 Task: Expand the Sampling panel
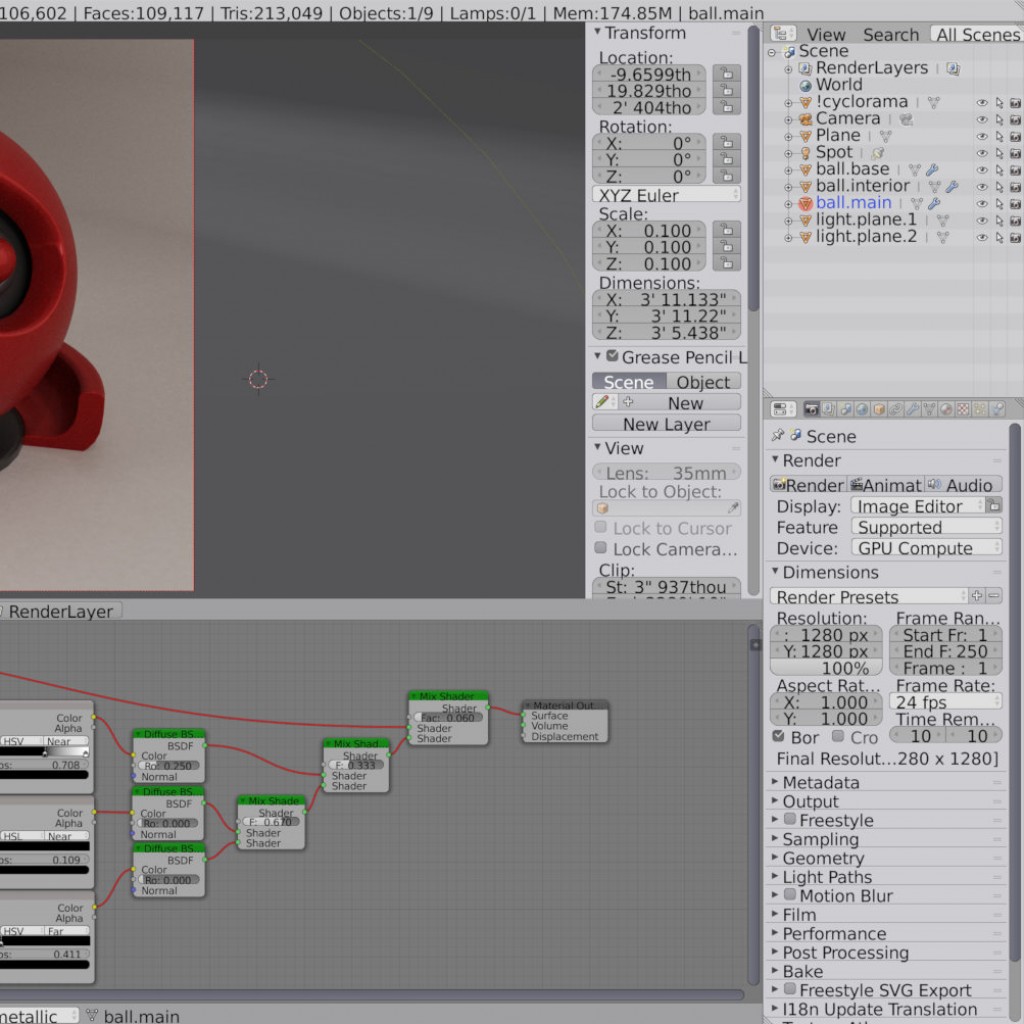(x=820, y=839)
